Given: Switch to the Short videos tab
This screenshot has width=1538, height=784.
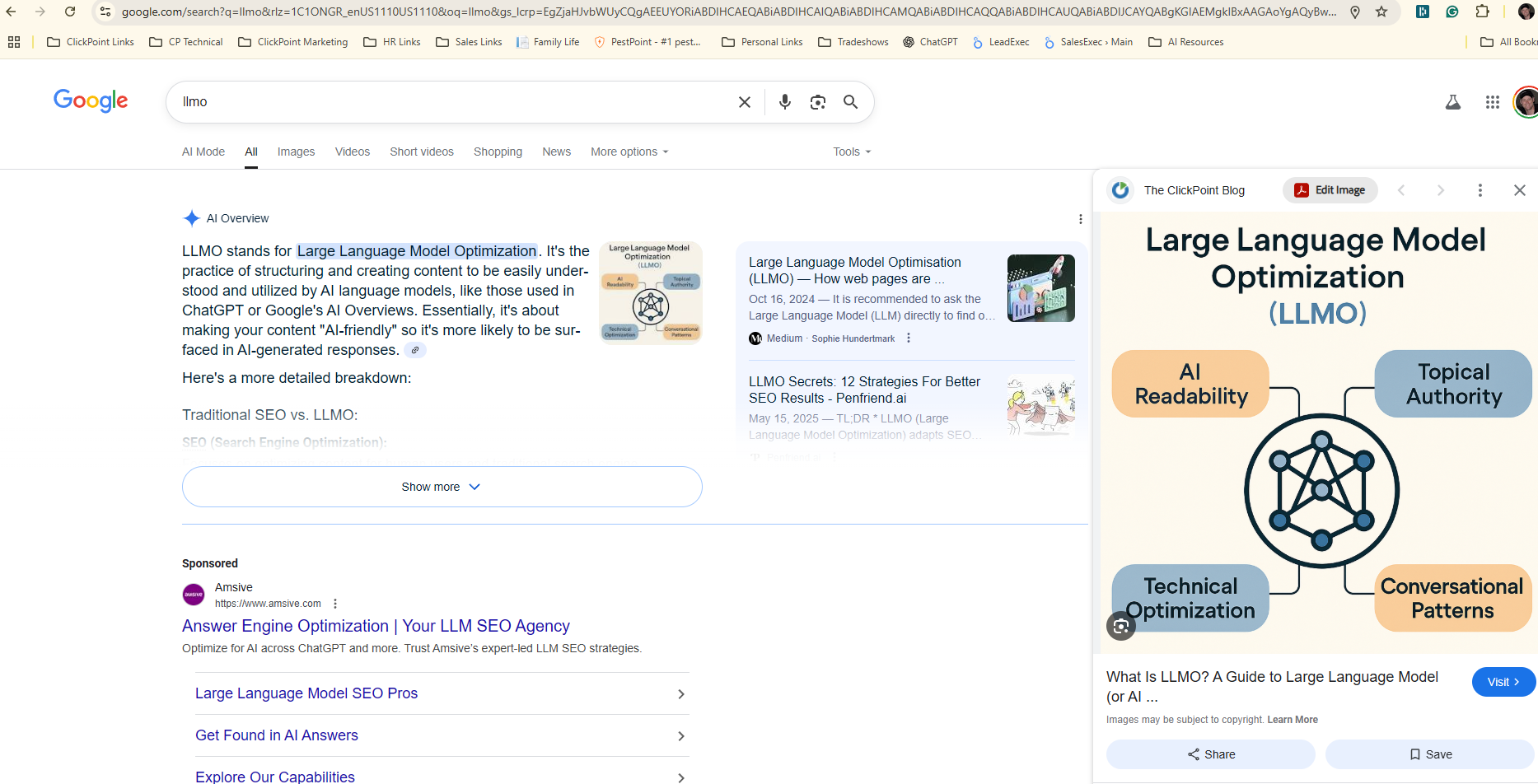Looking at the screenshot, I should tap(422, 152).
